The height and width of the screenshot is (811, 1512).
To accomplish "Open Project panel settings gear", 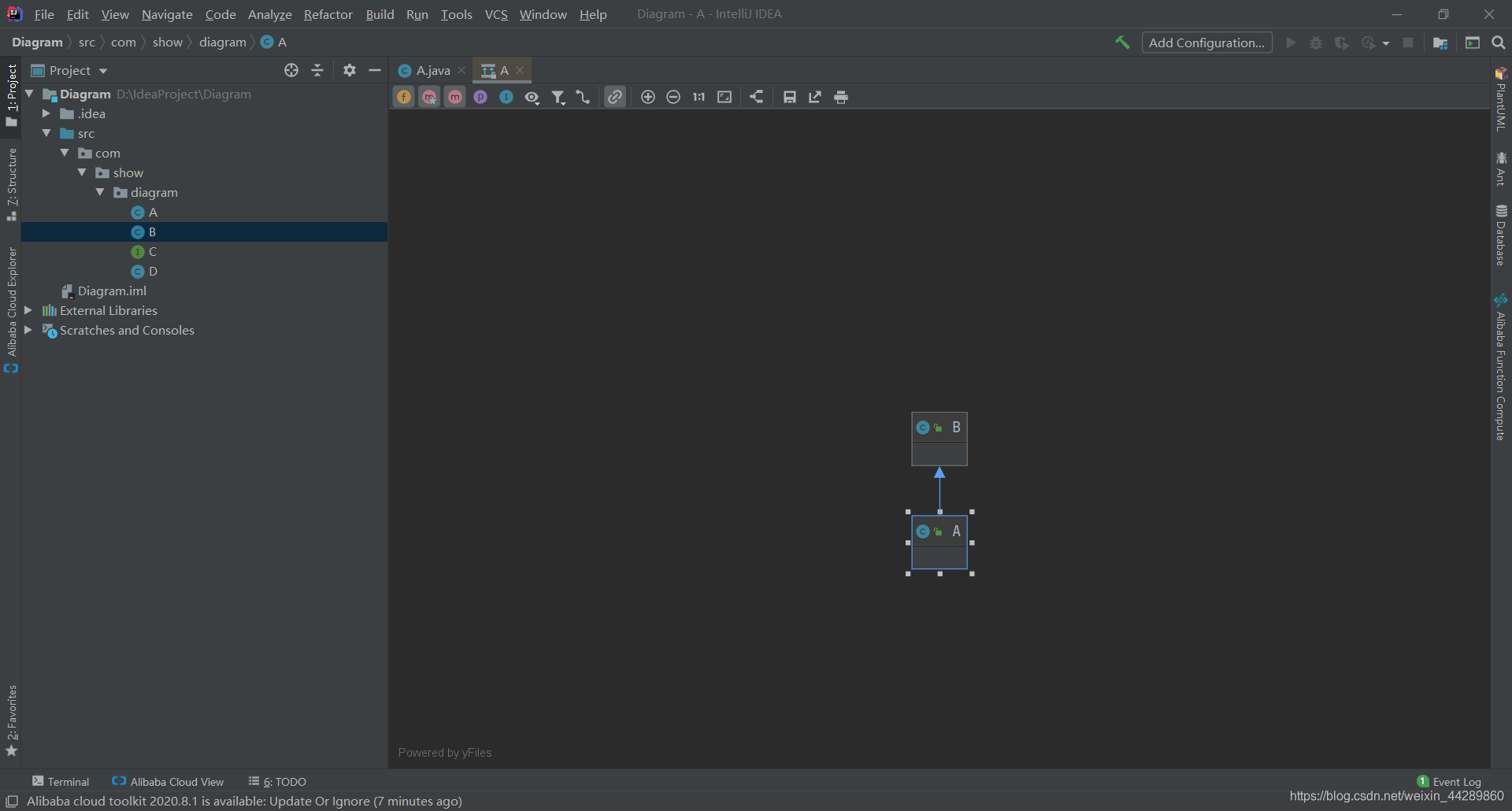I will [350, 70].
